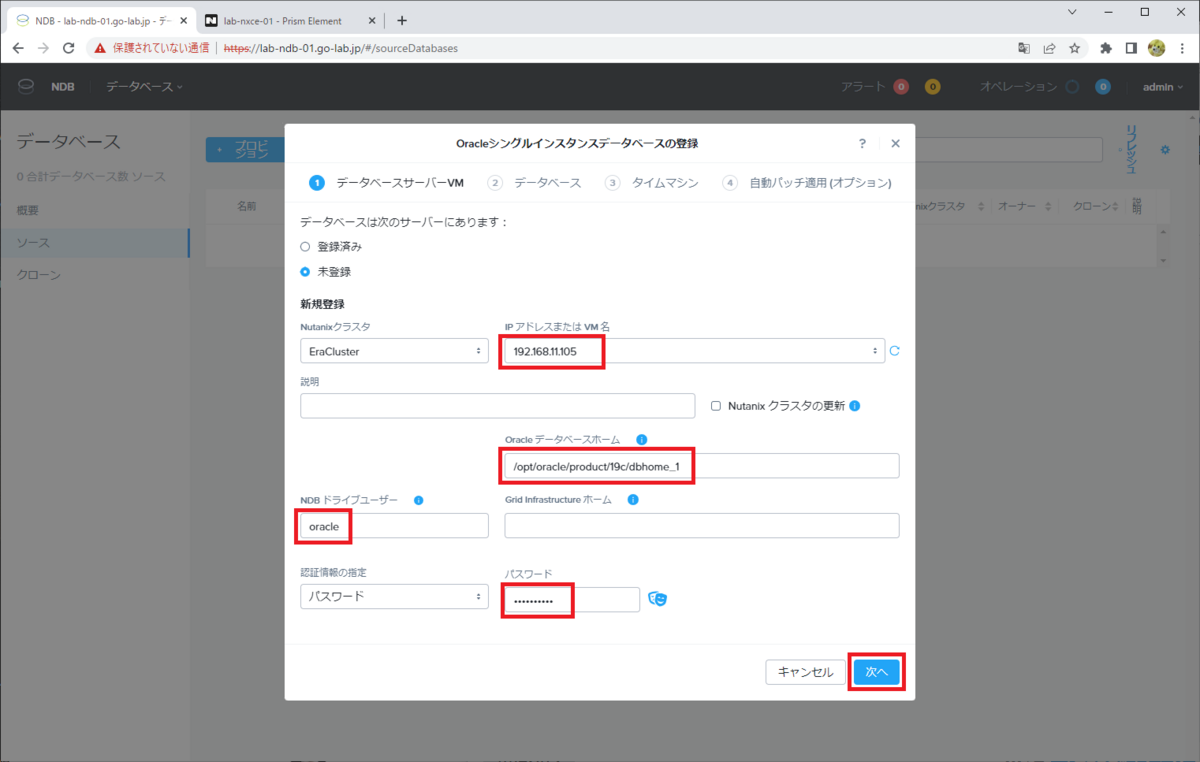Select 未登録 radio button
This screenshot has height=762, width=1200.
tap(305, 271)
